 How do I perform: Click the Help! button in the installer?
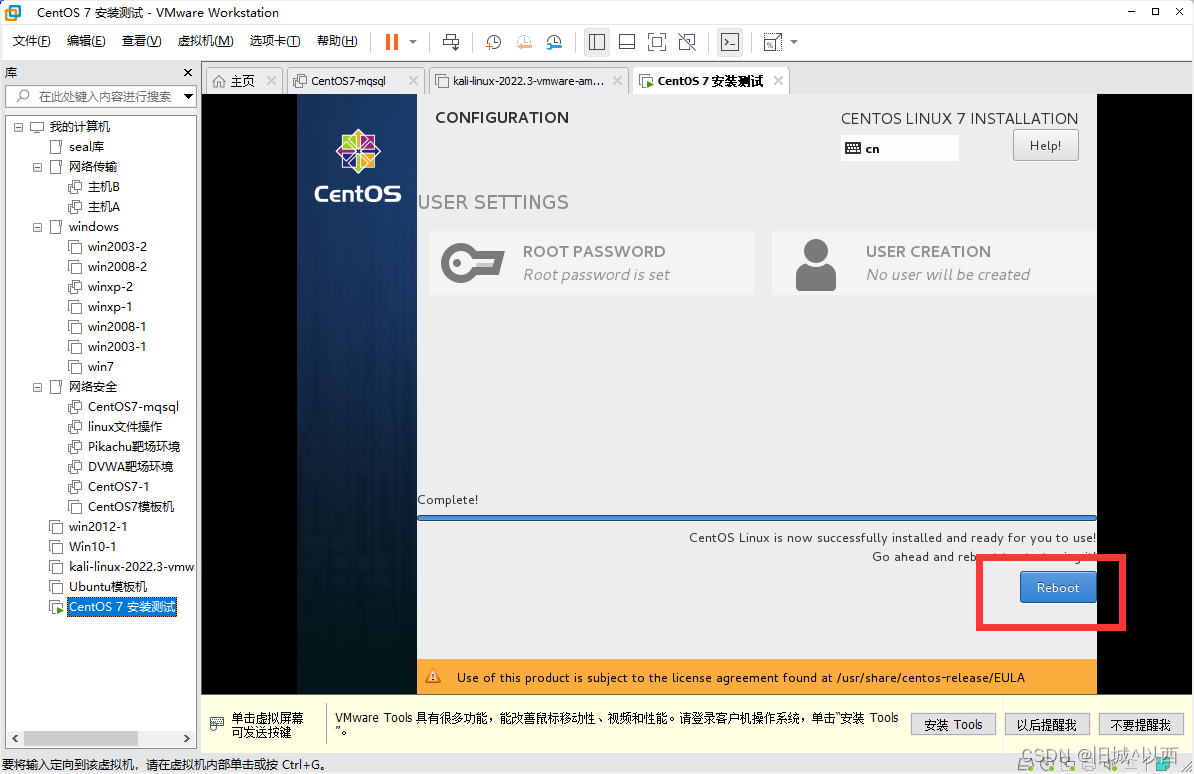point(1046,146)
